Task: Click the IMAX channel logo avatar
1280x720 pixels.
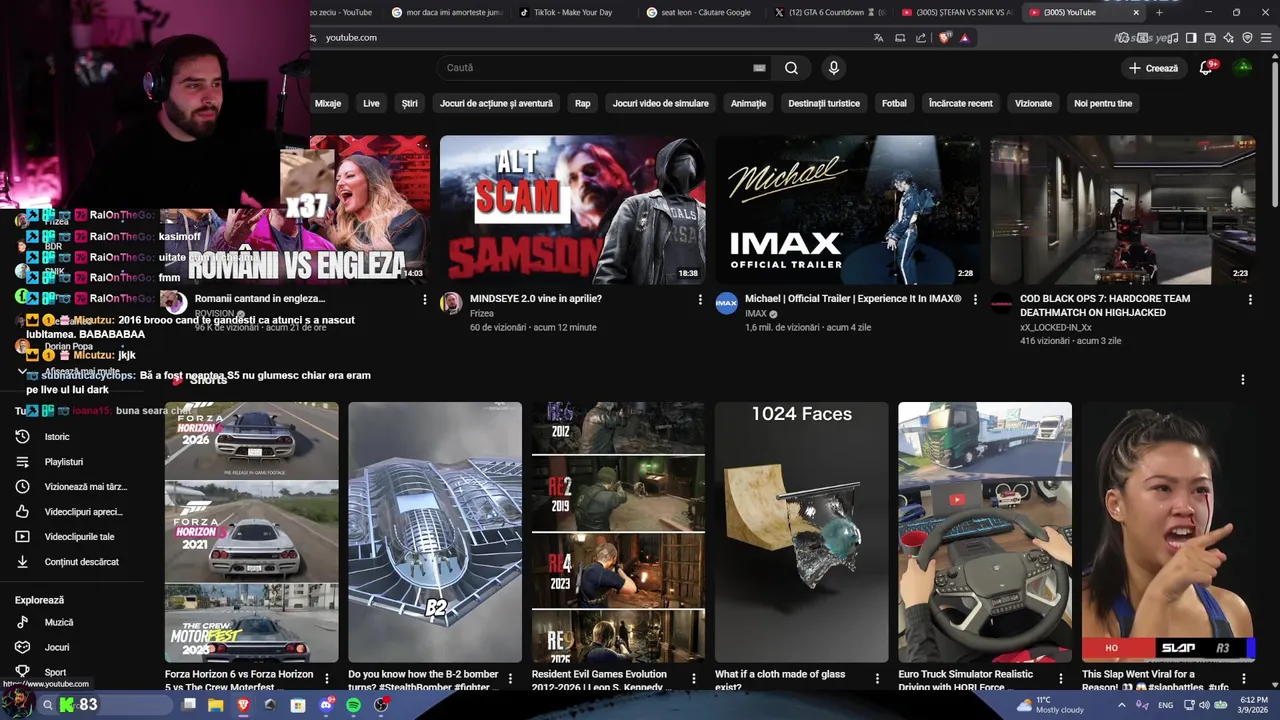Action: click(x=727, y=303)
